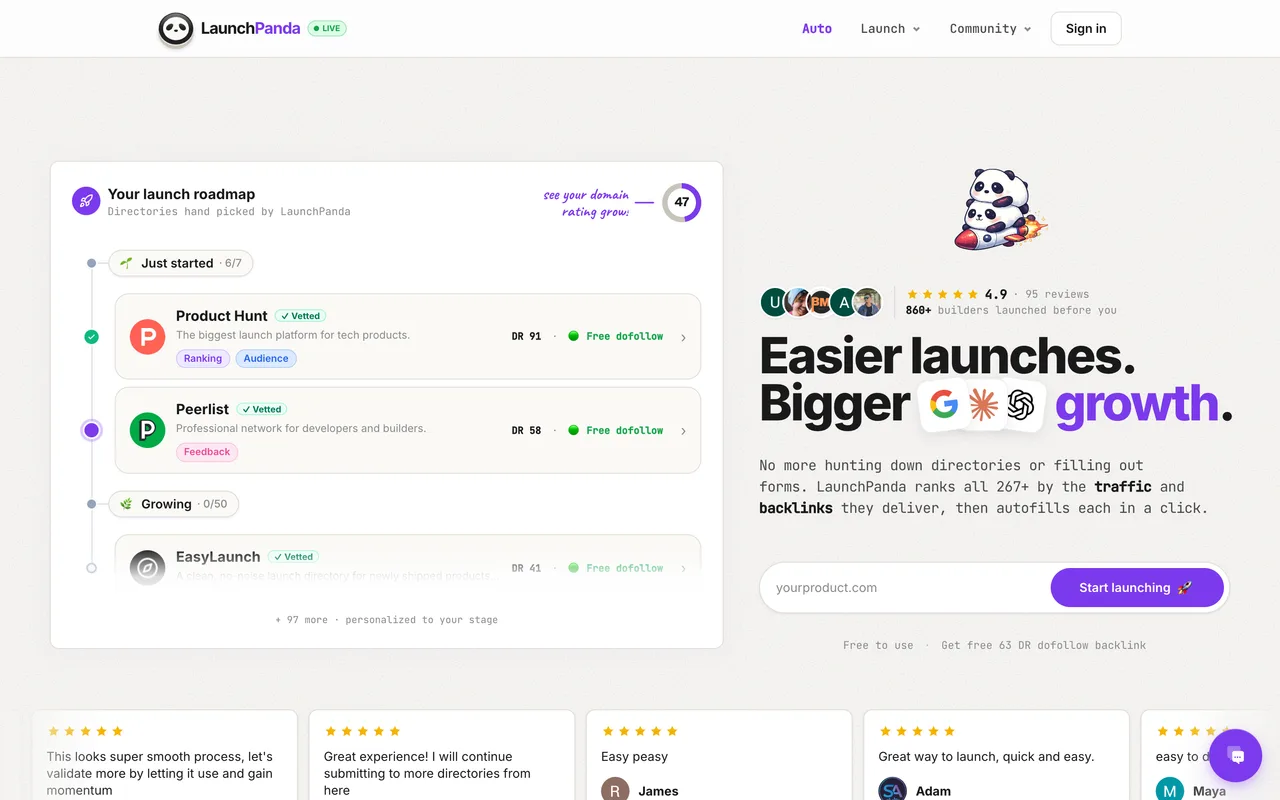Click 'DR 58' value on Peerlist
The width and height of the screenshot is (1280, 800).
(x=526, y=431)
